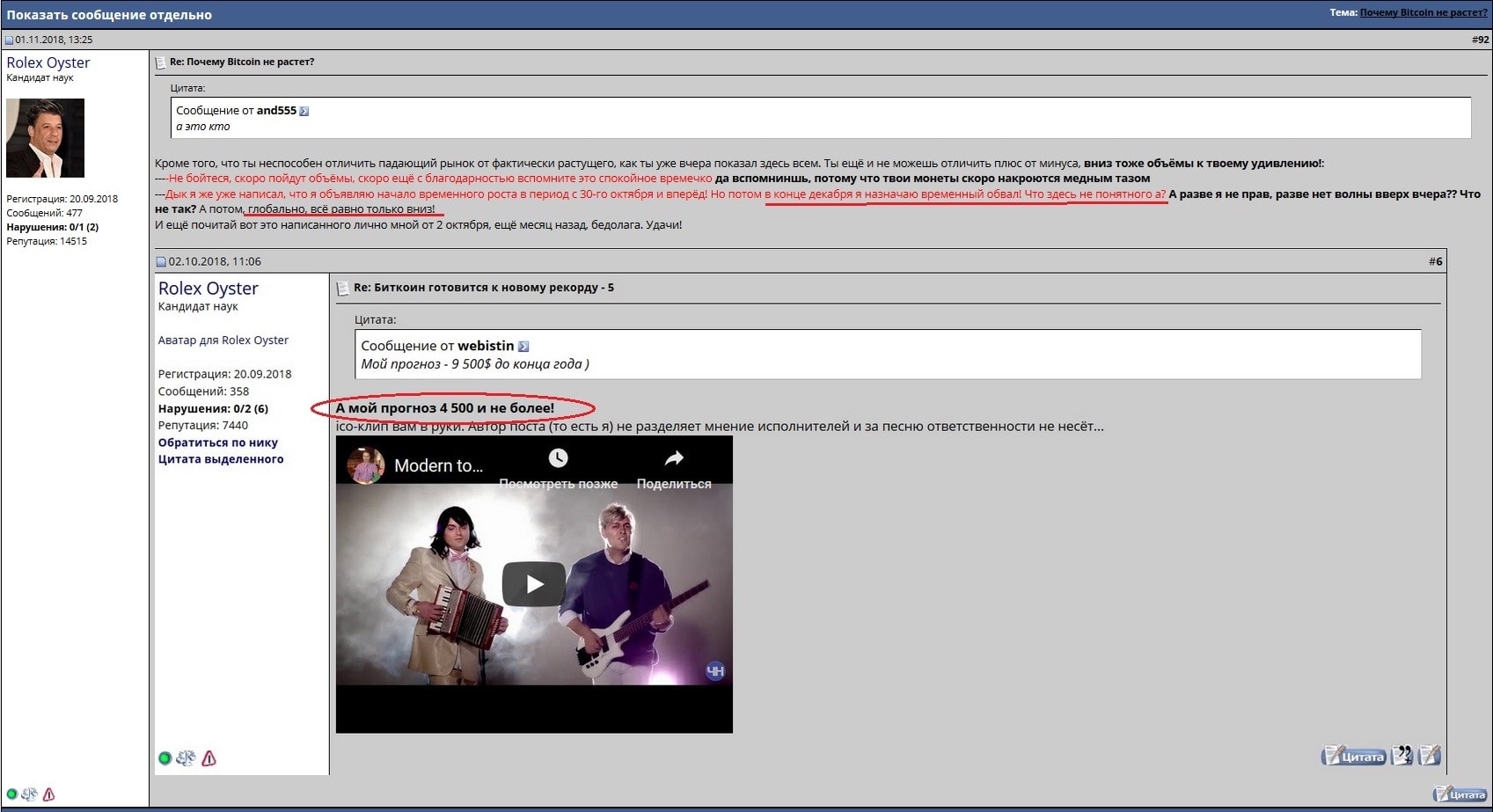Click 'Посмотреть позже' label in video
Viewport: 1493px width, 812px height.
559,484
